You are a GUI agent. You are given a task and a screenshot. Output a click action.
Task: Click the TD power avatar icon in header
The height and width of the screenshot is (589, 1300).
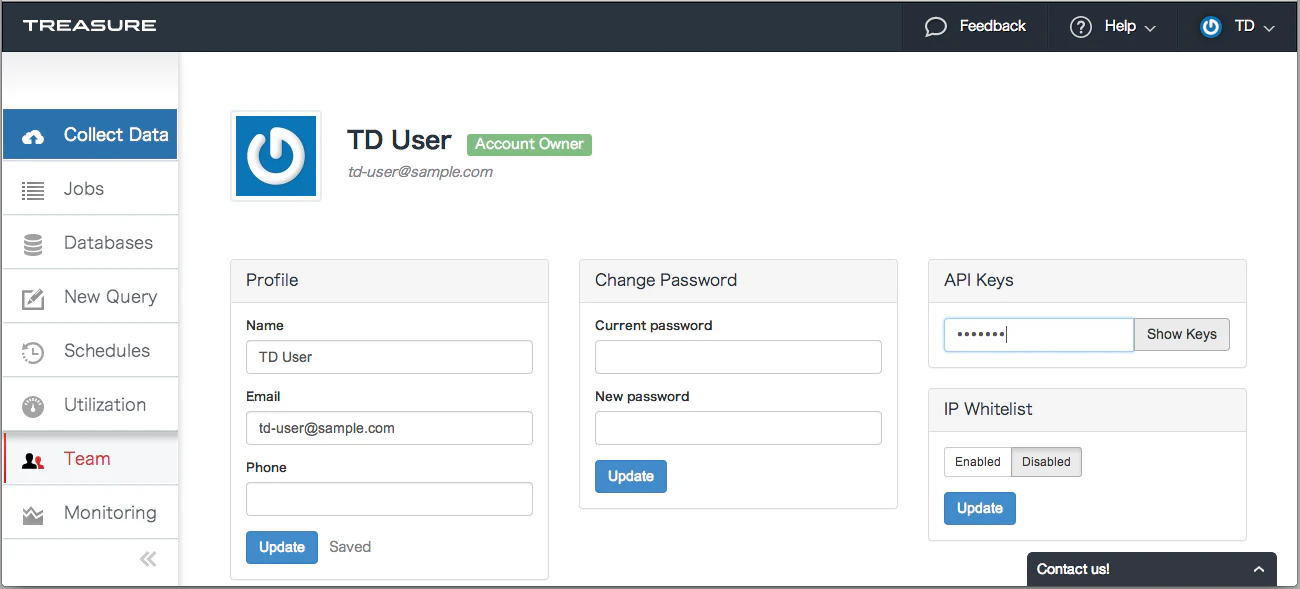tap(1211, 27)
